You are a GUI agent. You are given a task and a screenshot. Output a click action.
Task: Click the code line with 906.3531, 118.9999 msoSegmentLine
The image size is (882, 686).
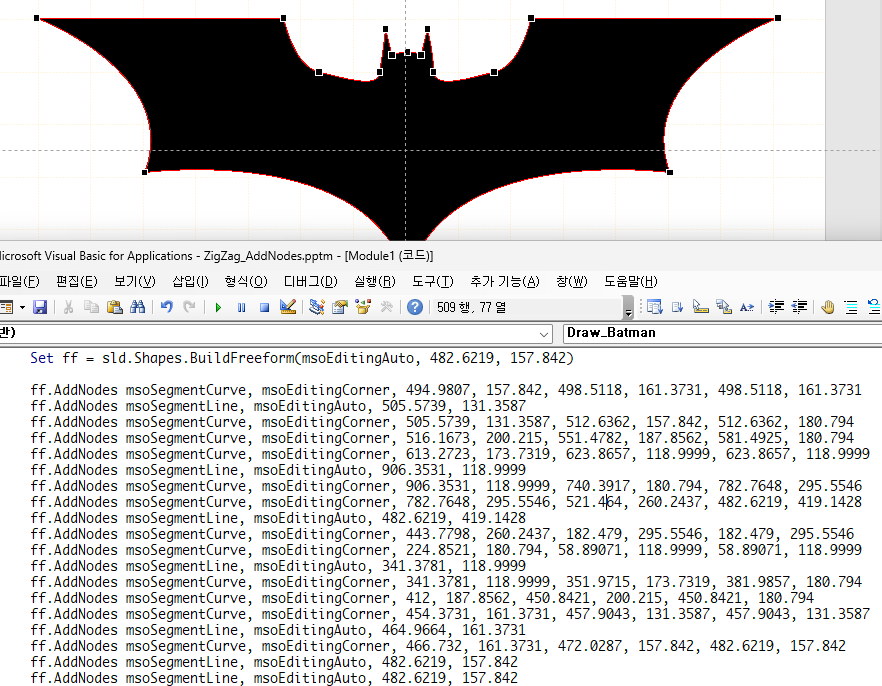tap(278, 470)
